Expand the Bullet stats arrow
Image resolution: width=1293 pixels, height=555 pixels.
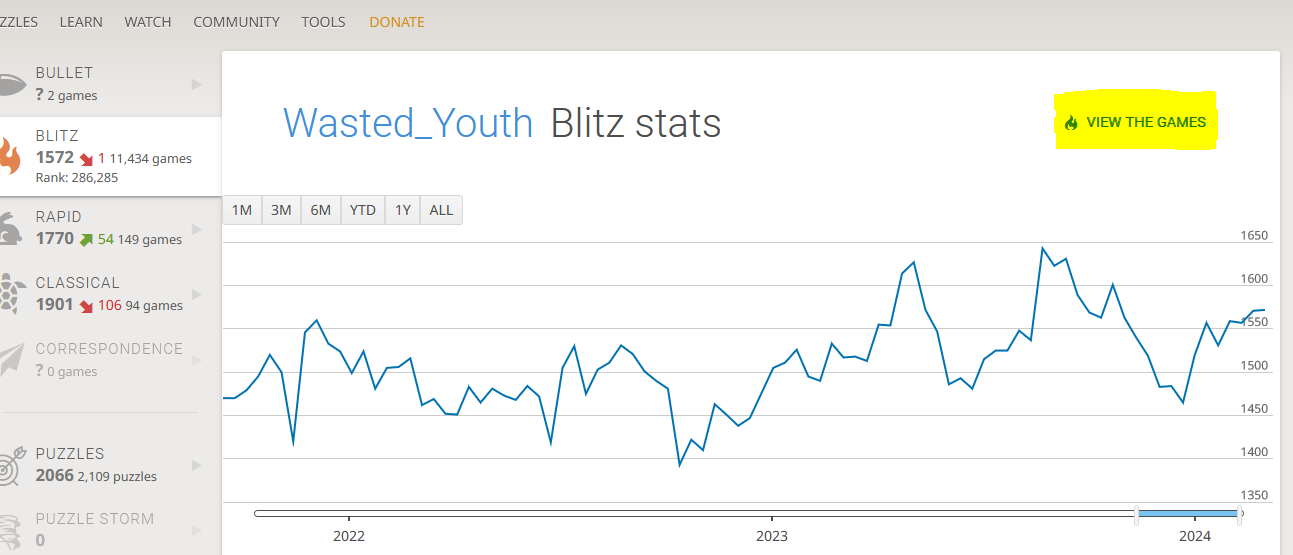[197, 84]
